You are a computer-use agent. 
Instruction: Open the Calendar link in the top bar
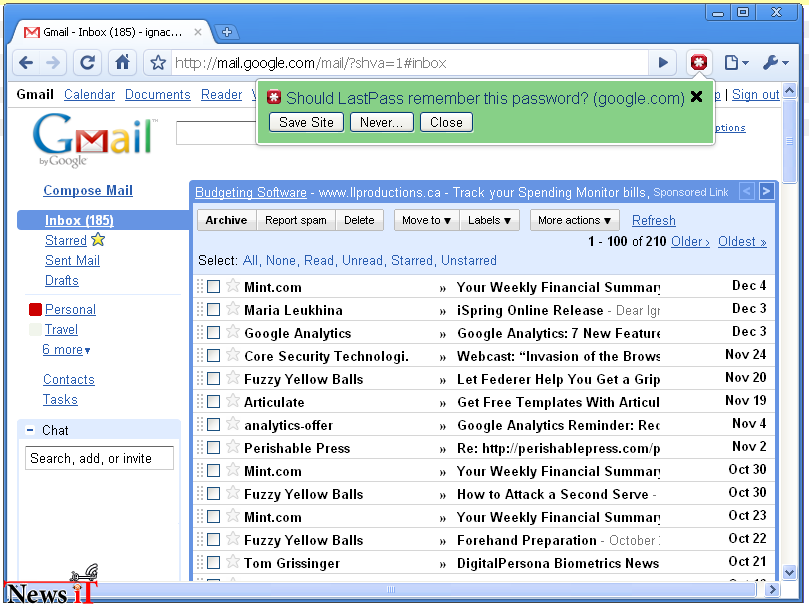pos(89,94)
